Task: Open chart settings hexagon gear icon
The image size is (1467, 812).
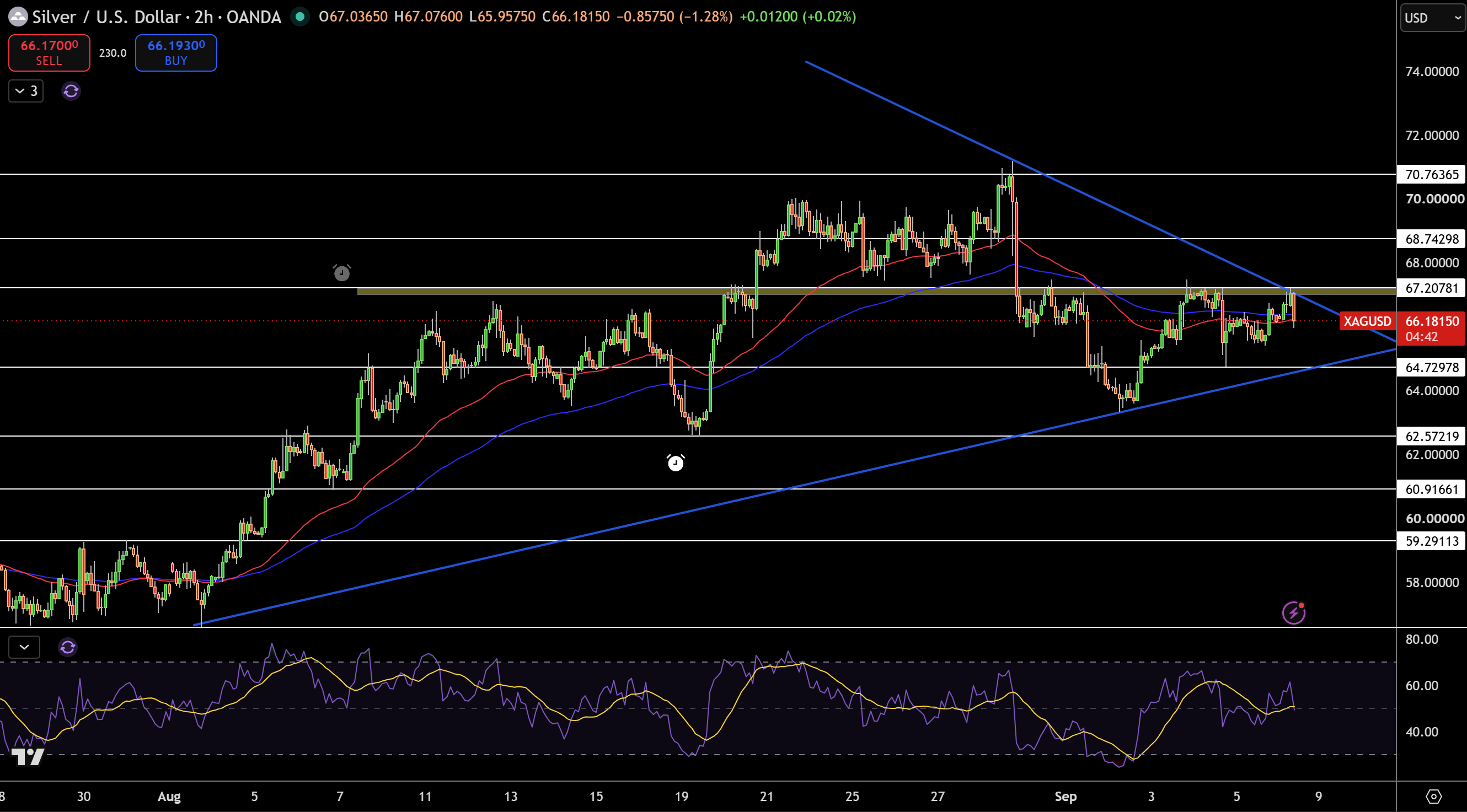Action: coord(1433,796)
